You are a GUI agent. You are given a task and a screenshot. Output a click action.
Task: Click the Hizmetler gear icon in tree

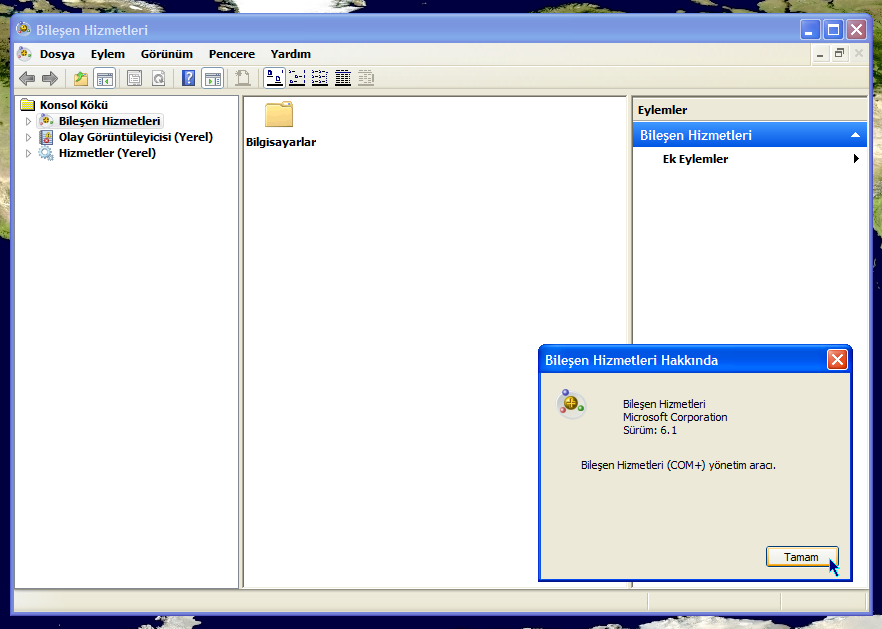[x=46, y=153]
